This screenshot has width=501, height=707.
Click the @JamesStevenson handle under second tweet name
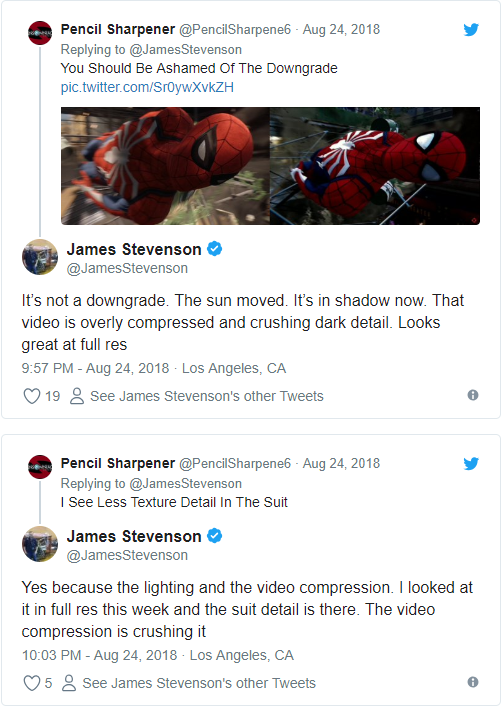point(127,556)
